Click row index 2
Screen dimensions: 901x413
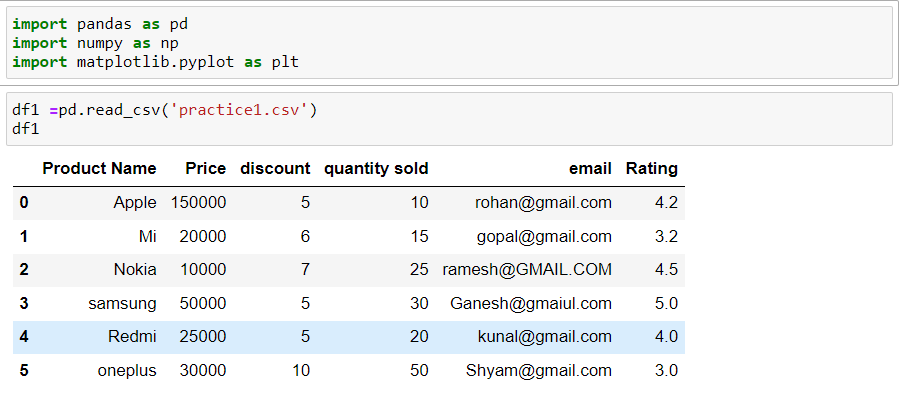pyautogui.click(x=24, y=269)
